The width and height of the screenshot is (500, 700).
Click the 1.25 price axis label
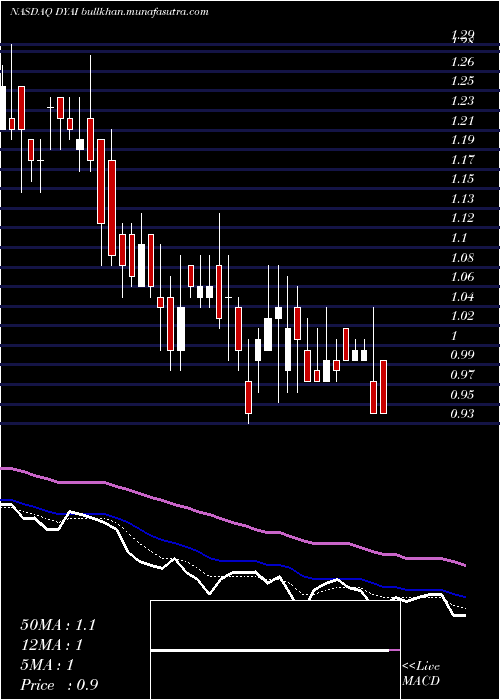(462, 81)
